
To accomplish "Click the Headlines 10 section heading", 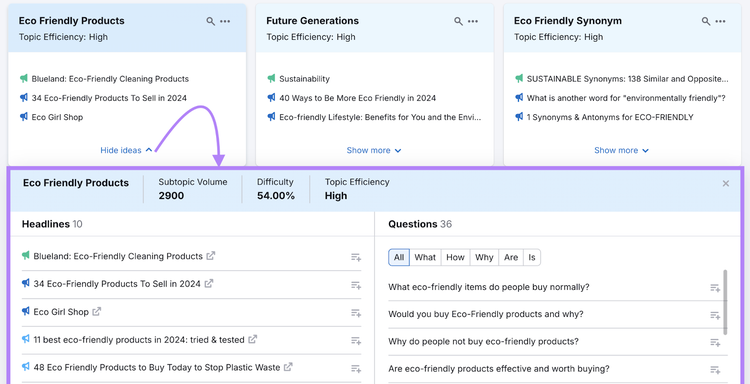I will [x=52, y=224].
